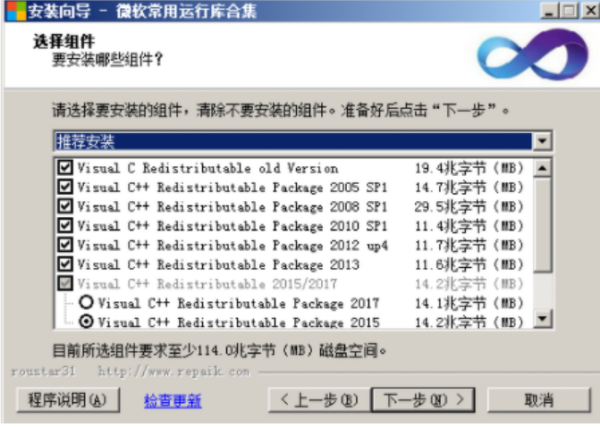Go back with 上一步(B) button

[320, 400]
